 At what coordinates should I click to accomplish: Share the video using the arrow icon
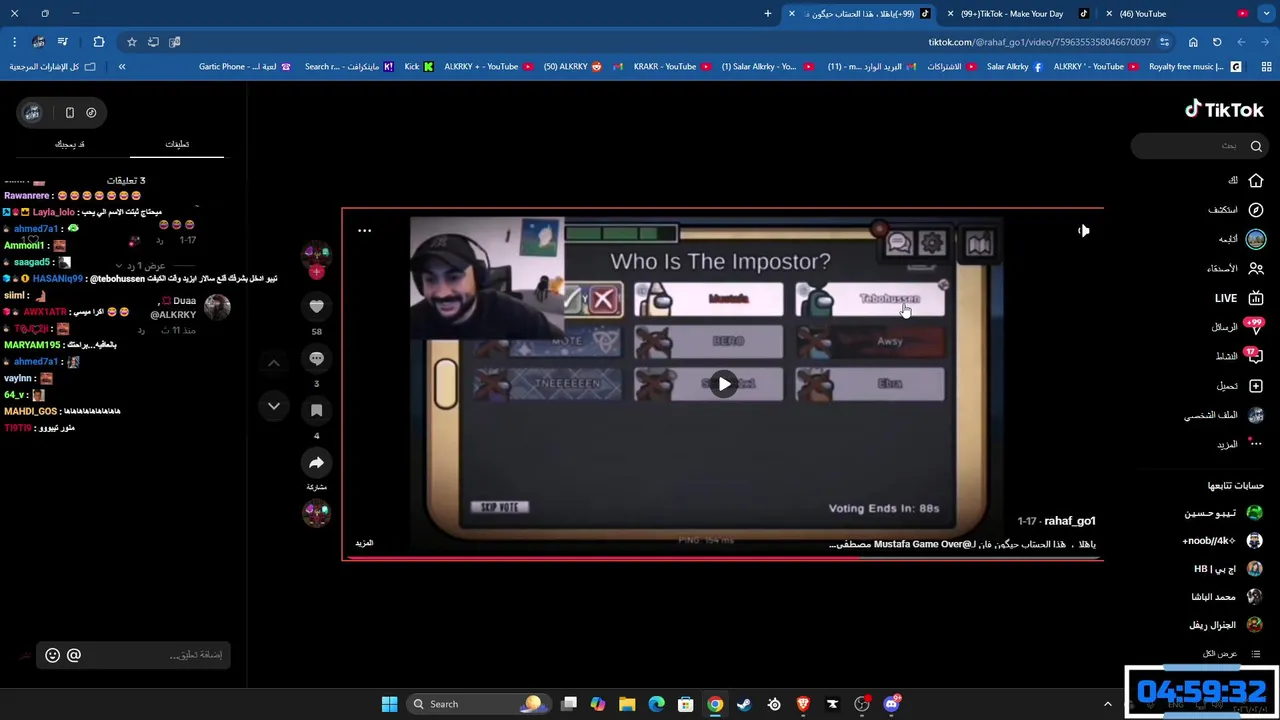pyautogui.click(x=316, y=462)
